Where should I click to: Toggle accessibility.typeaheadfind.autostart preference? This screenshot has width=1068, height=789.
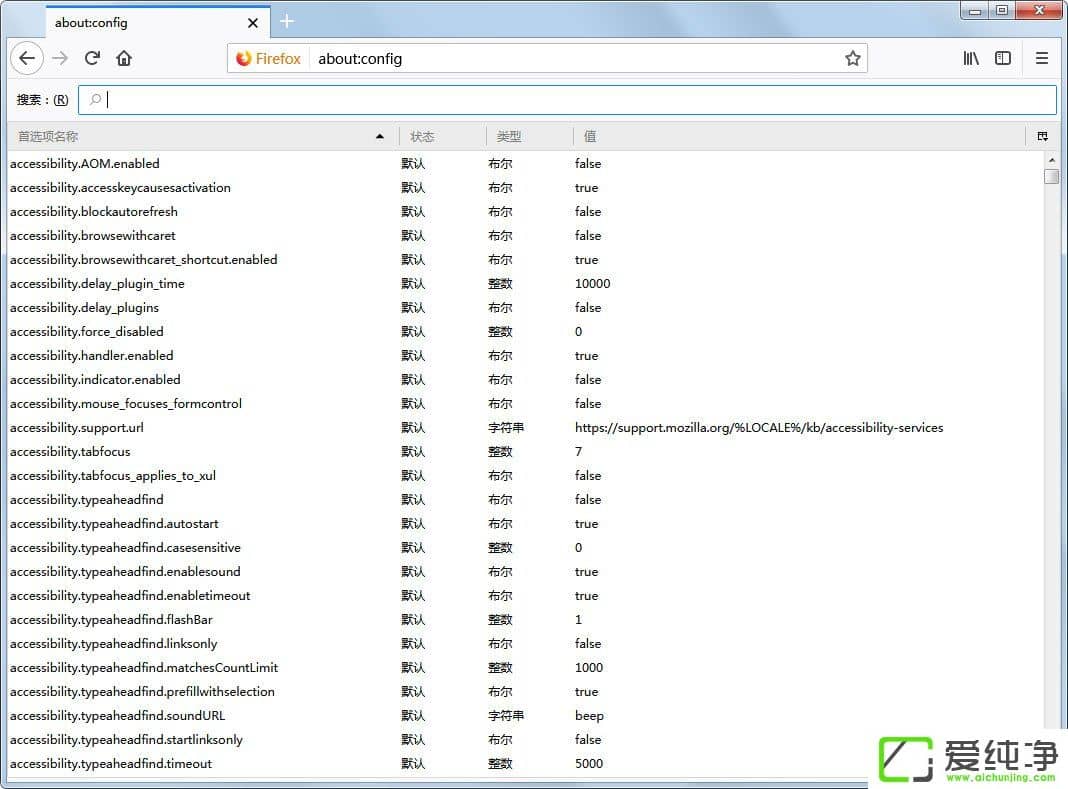point(114,523)
